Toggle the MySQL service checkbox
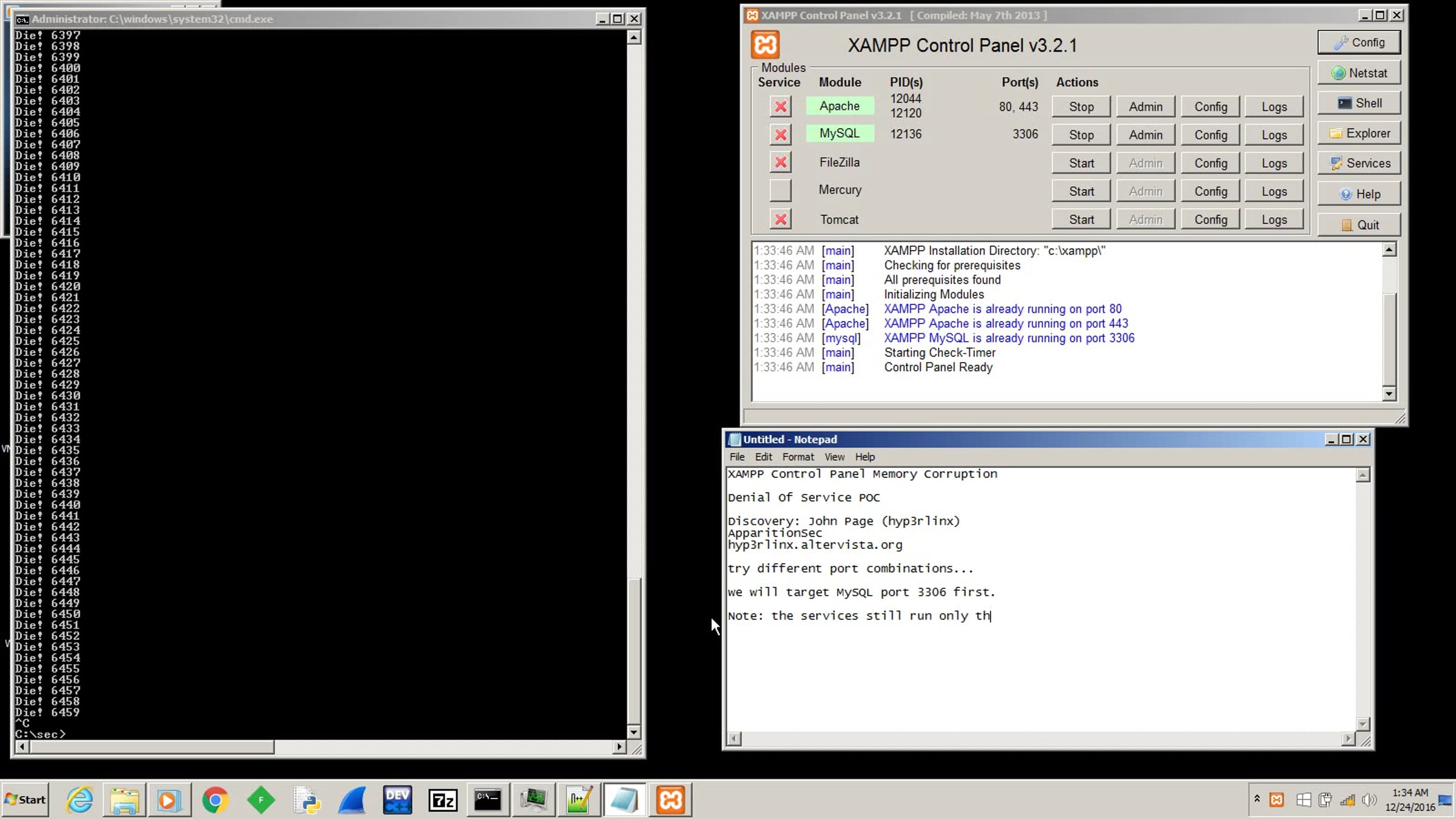The width and height of the screenshot is (1456, 819). (x=781, y=134)
